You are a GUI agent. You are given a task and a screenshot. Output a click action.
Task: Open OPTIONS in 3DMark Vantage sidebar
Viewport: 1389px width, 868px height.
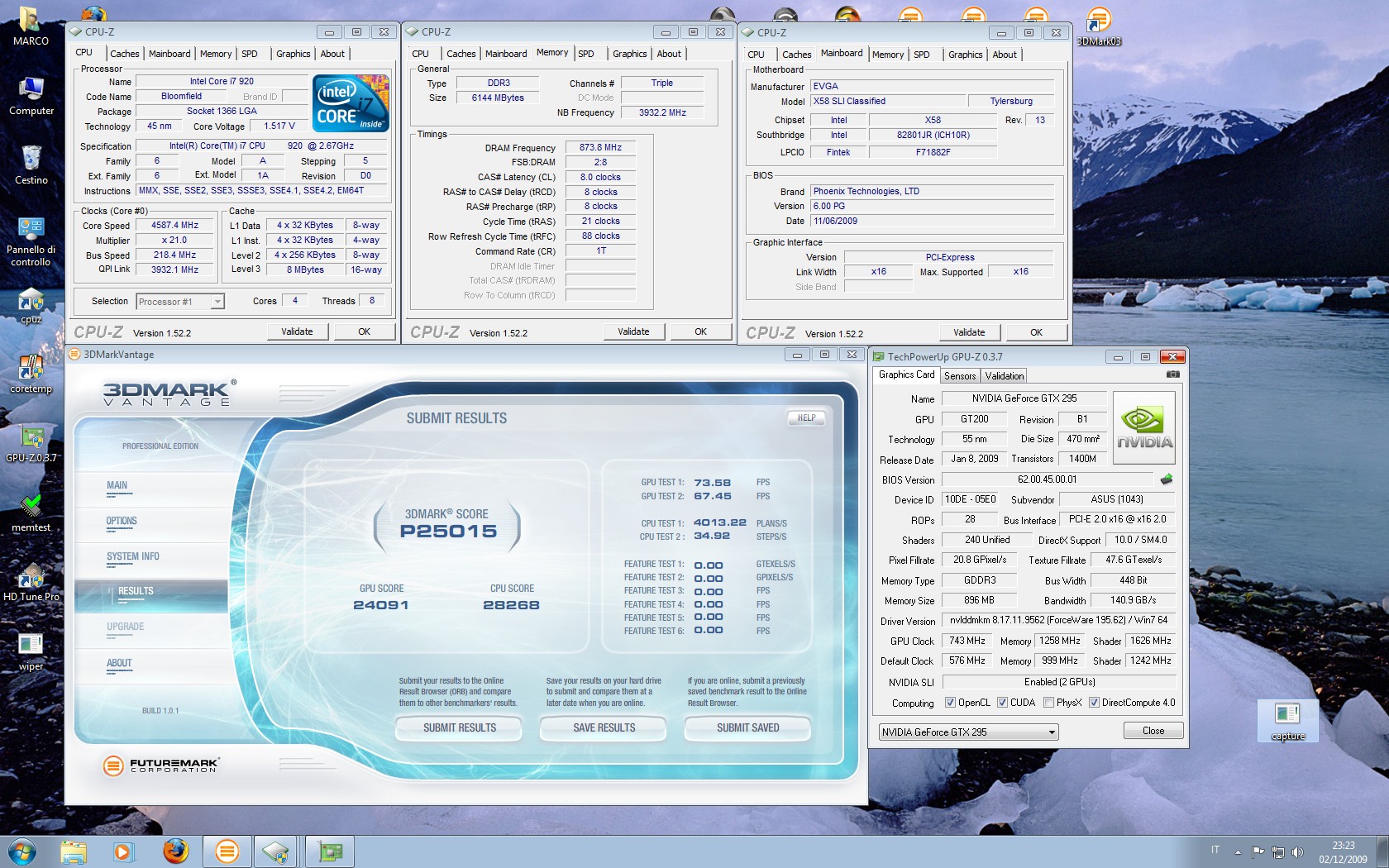pyautogui.click(x=122, y=522)
